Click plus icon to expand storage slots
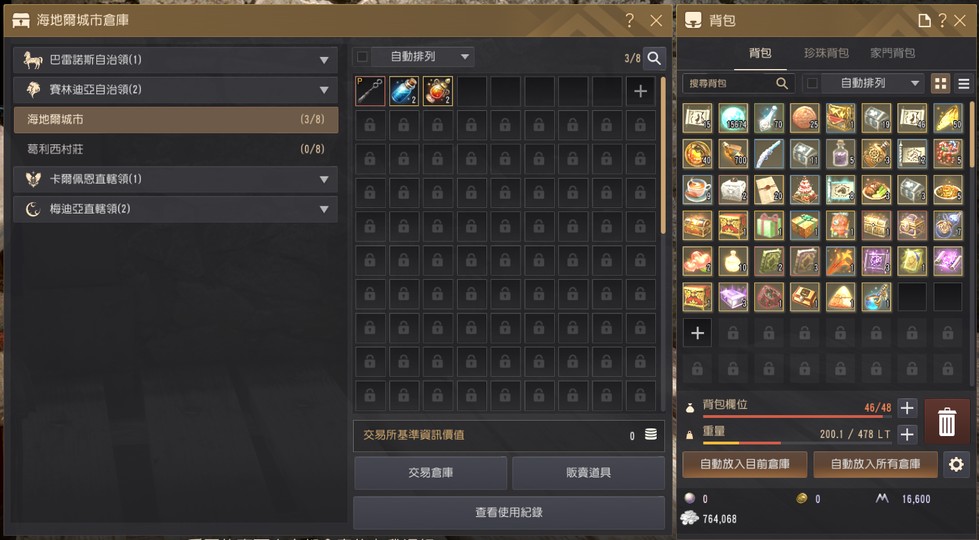 point(640,91)
